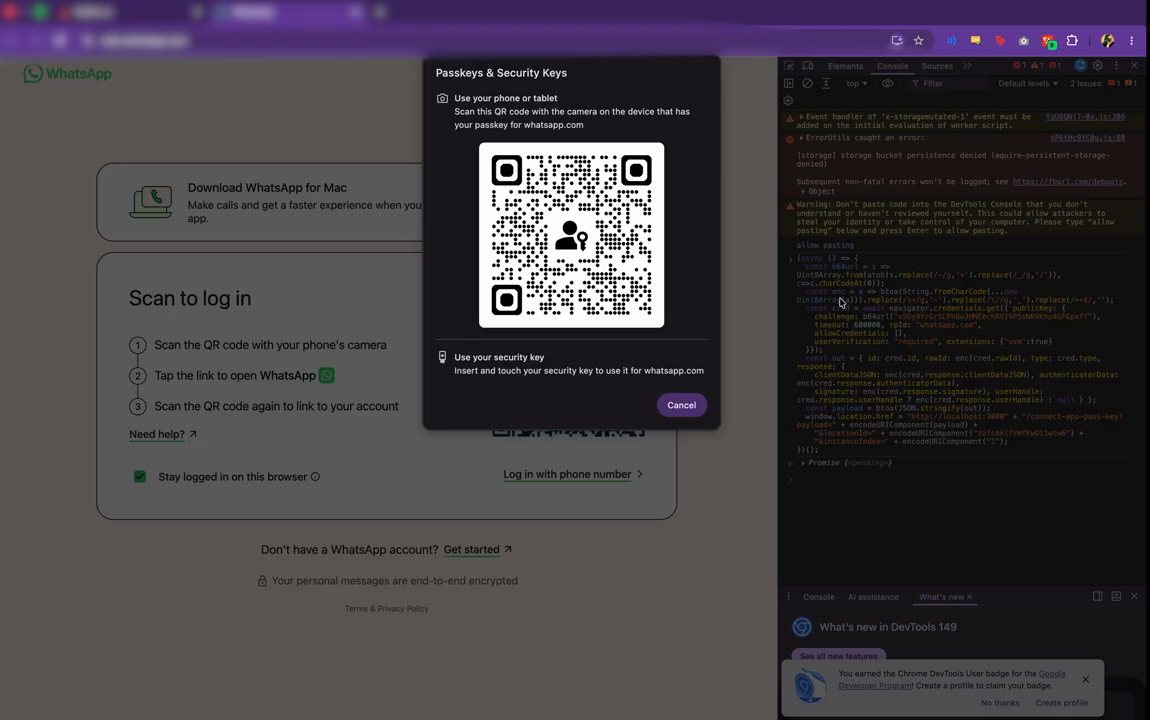The width and height of the screenshot is (1150, 720).
Task: Close the DevTools panel
Action: [1135, 65]
